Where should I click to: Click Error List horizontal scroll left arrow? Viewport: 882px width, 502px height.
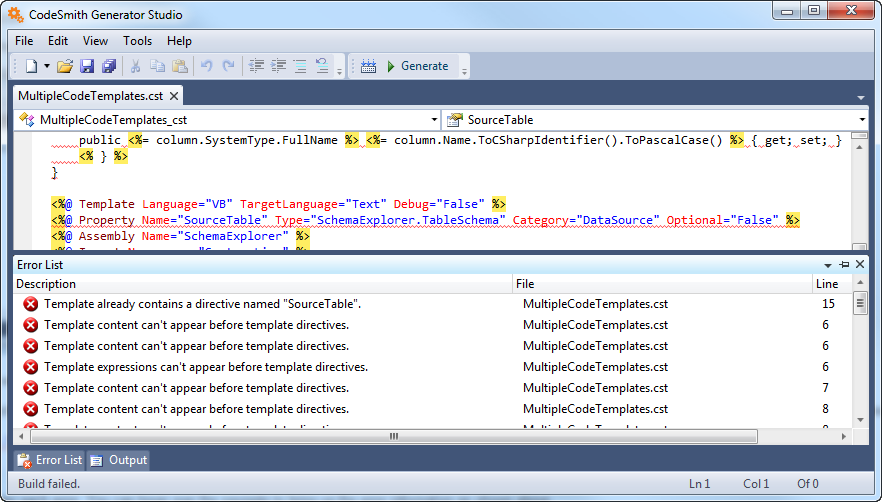[21, 436]
